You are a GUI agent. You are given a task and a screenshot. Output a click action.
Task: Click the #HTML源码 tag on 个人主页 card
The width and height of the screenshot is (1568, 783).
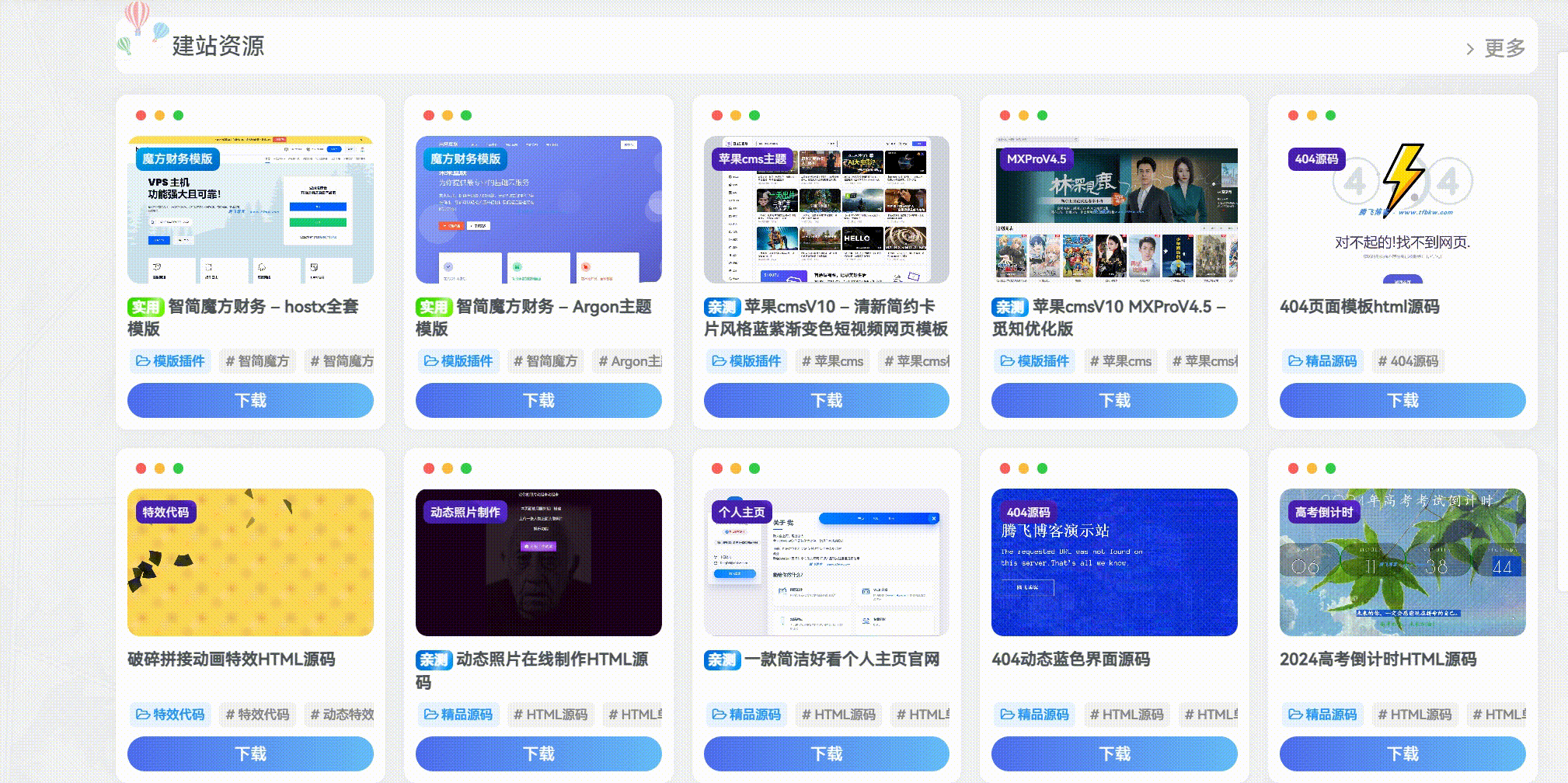(838, 715)
